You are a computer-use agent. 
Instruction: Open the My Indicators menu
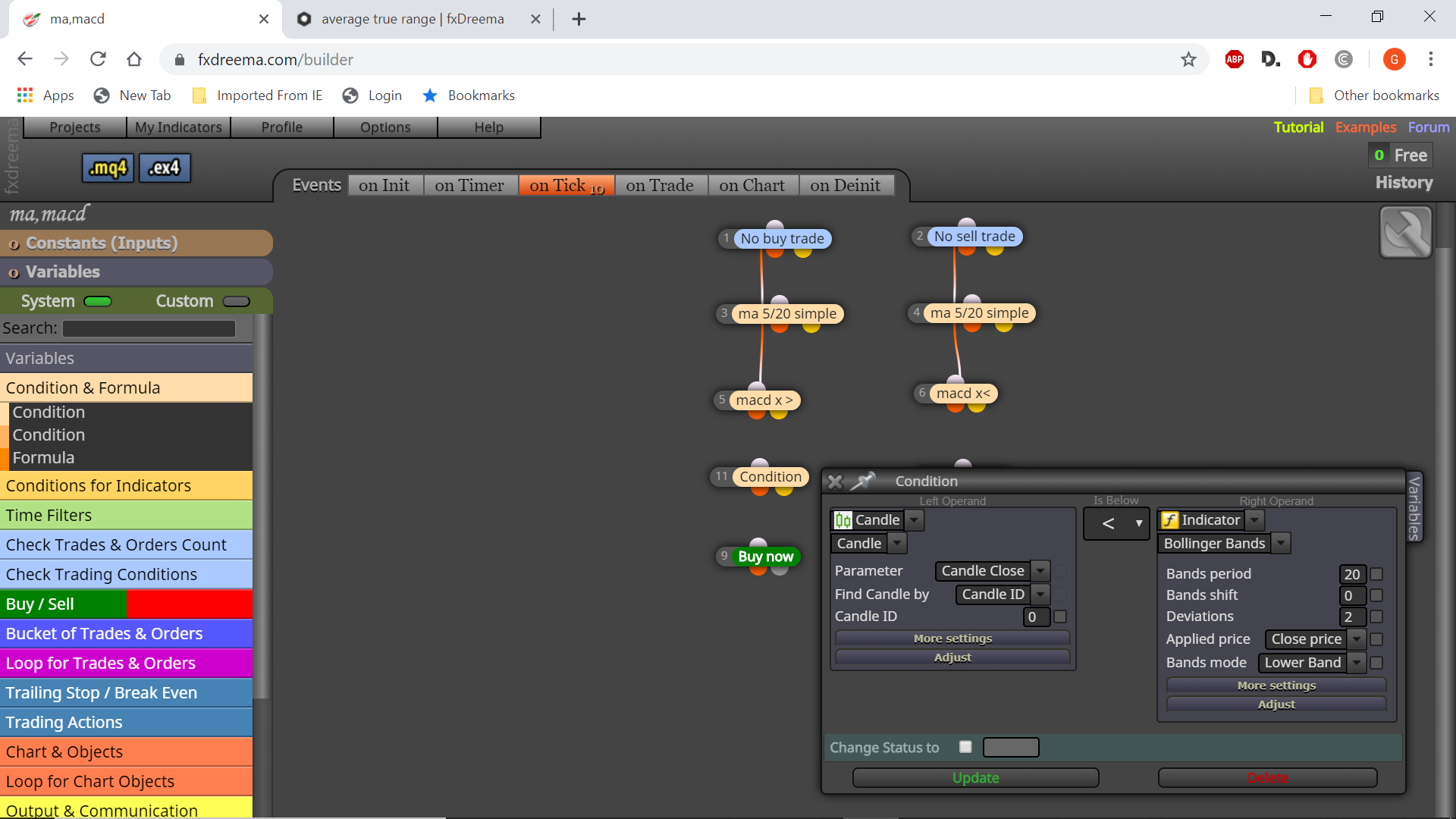click(x=178, y=127)
